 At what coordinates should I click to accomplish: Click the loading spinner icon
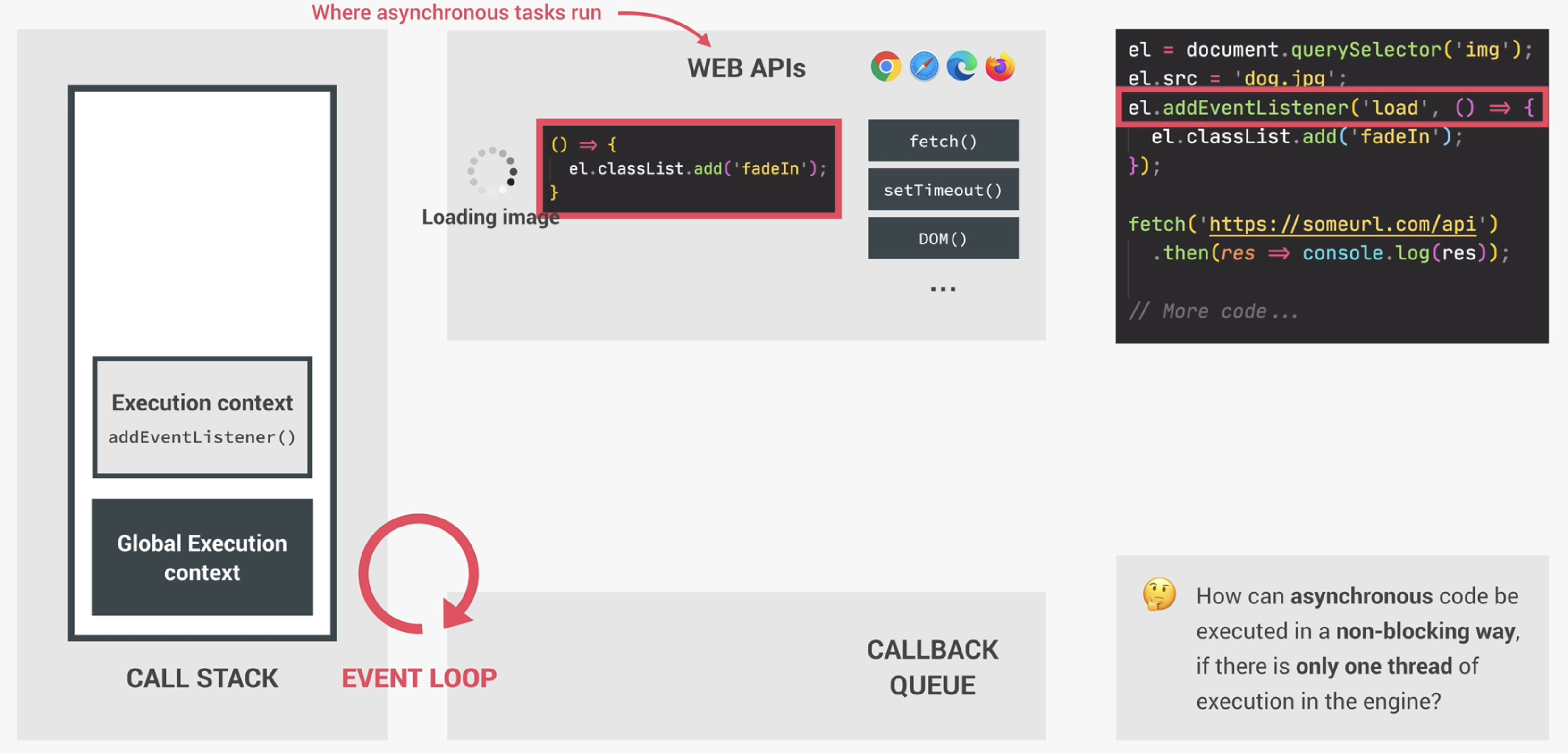tap(492, 171)
